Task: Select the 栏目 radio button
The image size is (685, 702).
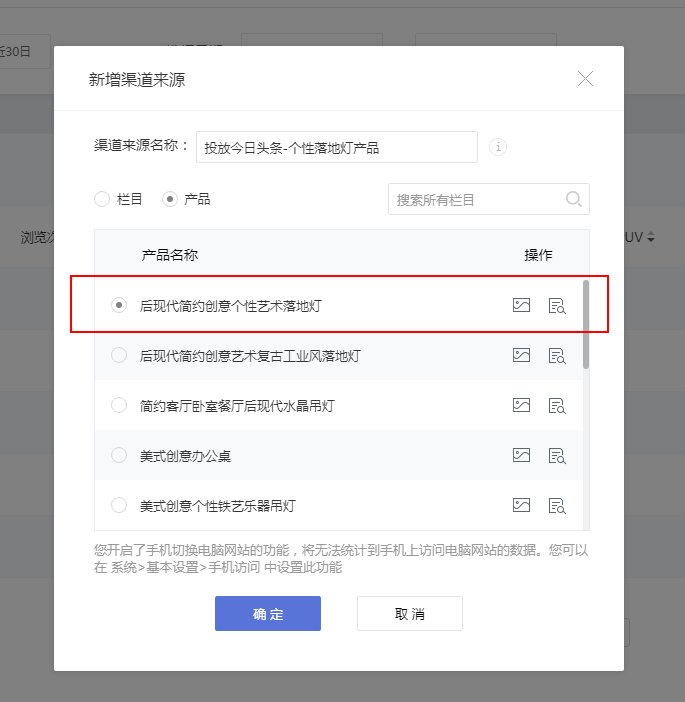Action: coord(102,199)
